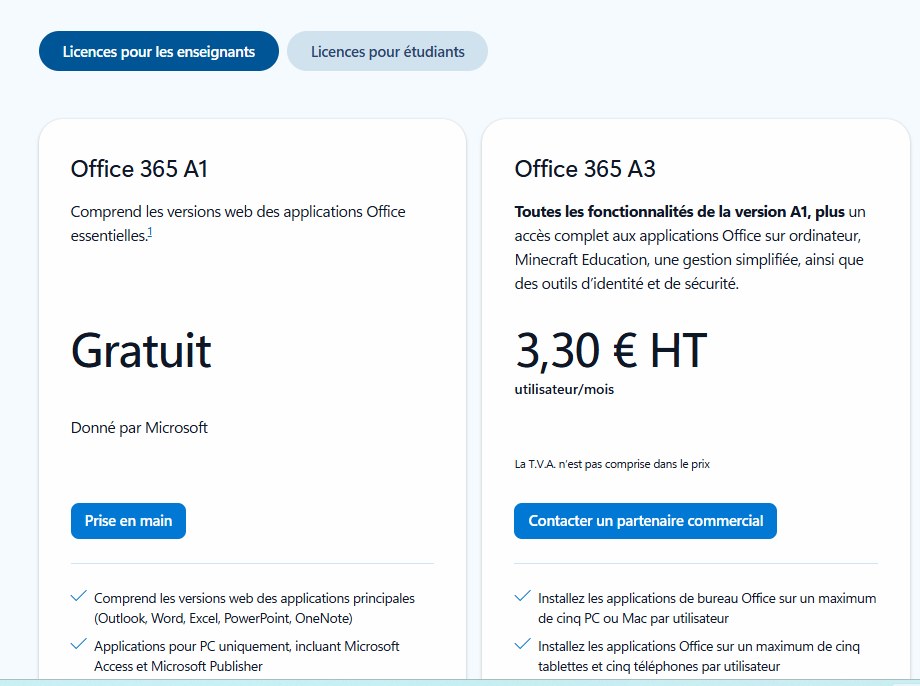Click the Prise en main button
The height and width of the screenshot is (686, 920).
(x=128, y=521)
